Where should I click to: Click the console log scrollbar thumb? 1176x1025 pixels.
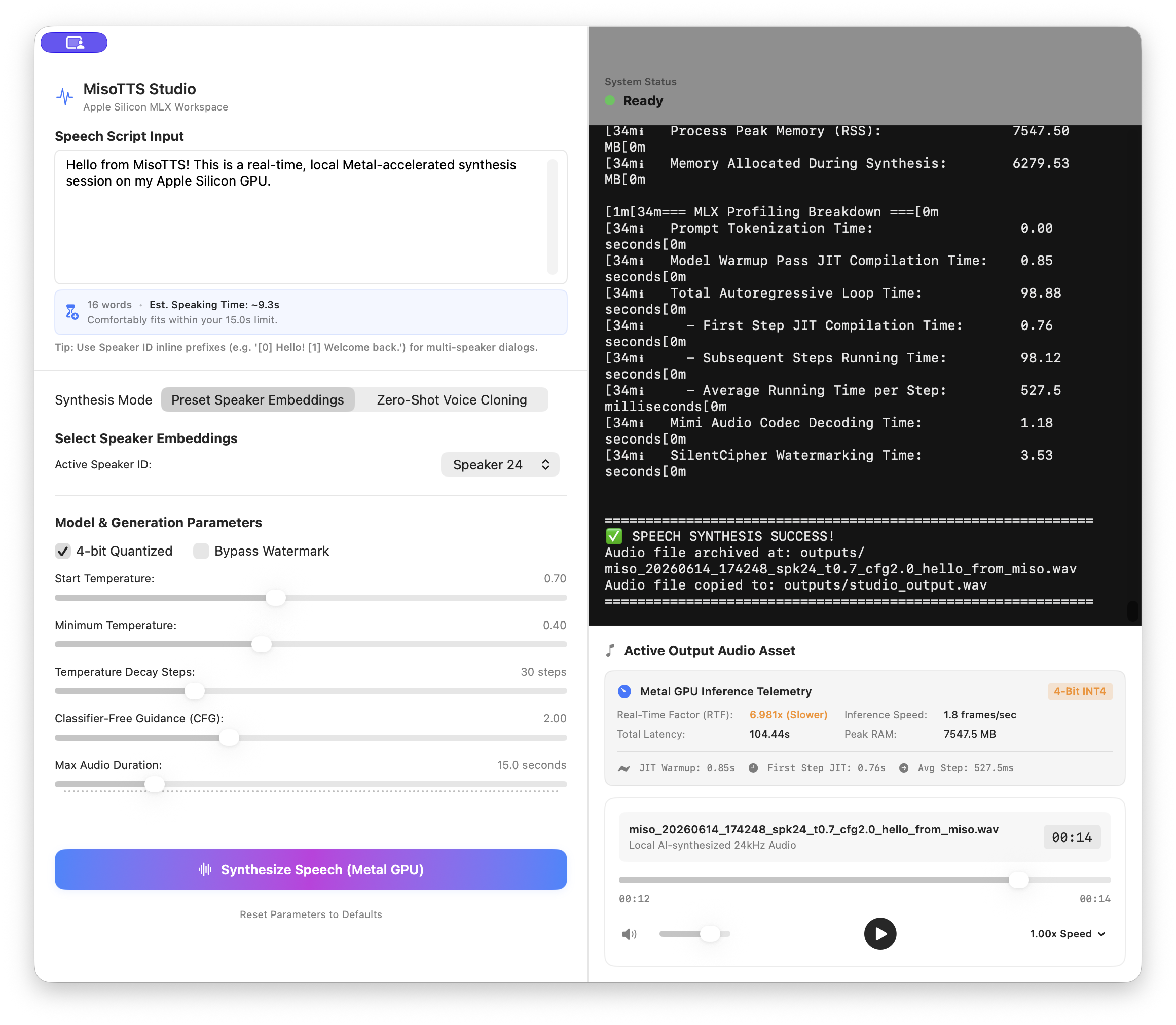click(1132, 611)
